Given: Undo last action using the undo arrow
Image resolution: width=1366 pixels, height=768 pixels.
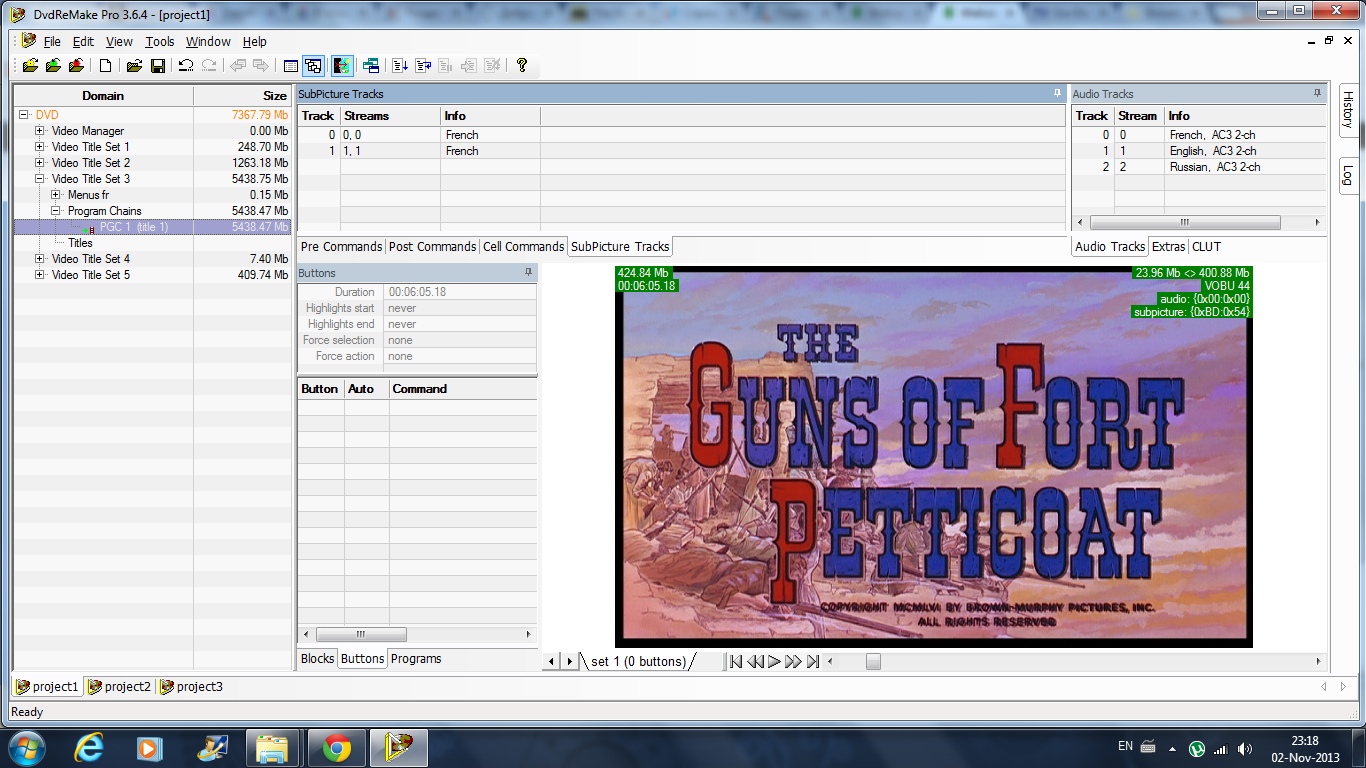Looking at the screenshot, I should [186, 66].
